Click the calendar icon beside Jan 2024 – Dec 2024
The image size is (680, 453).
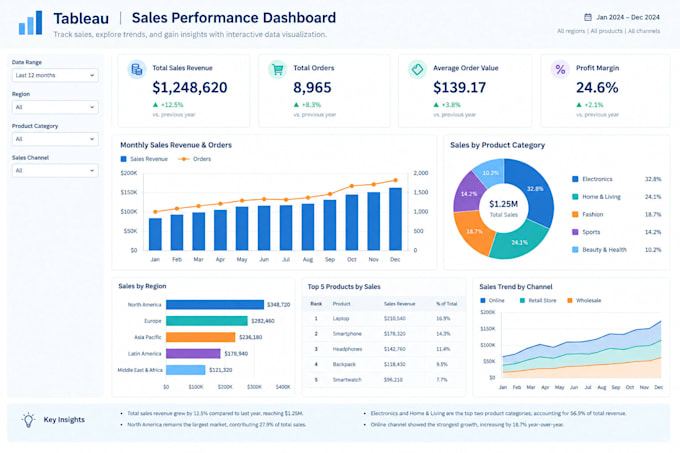point(588,17)
